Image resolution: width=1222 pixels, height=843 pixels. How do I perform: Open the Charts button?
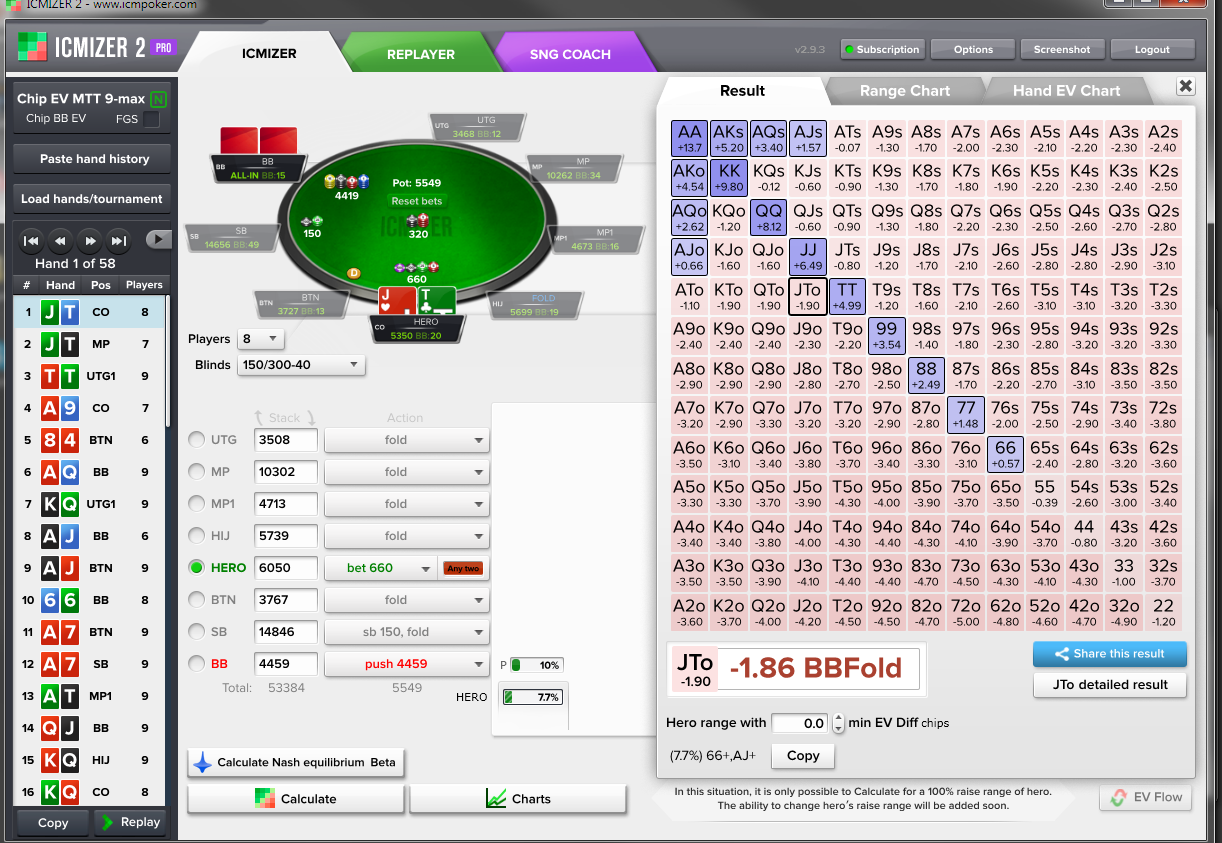518,798
